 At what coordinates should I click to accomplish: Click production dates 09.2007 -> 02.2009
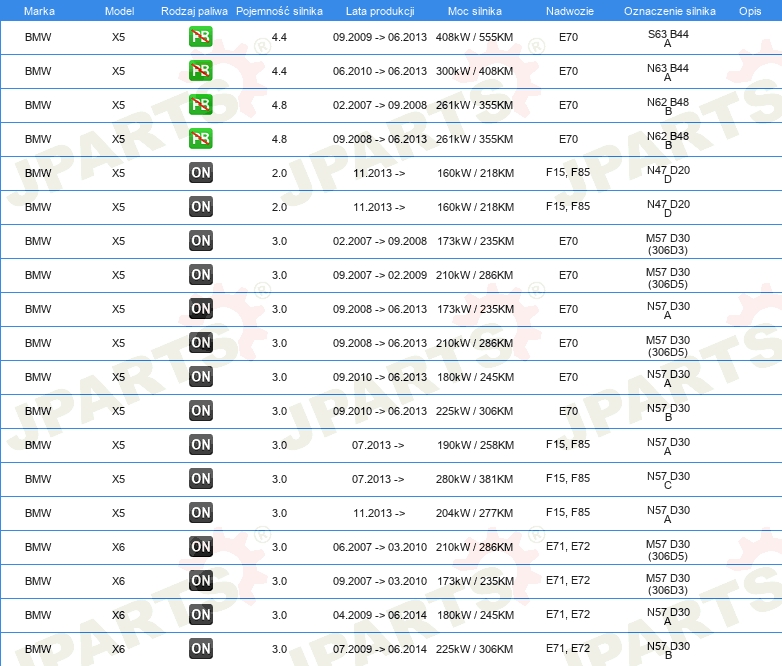[380, 275]
